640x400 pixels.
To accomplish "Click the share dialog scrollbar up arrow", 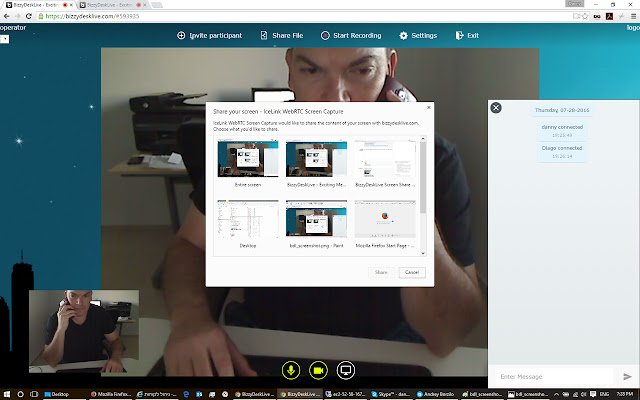I will (423, 139).
